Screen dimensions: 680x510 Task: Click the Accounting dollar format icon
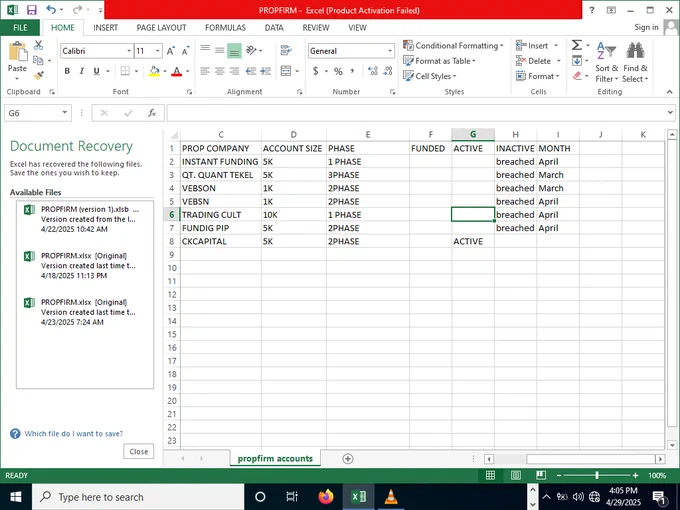[316, 71]
